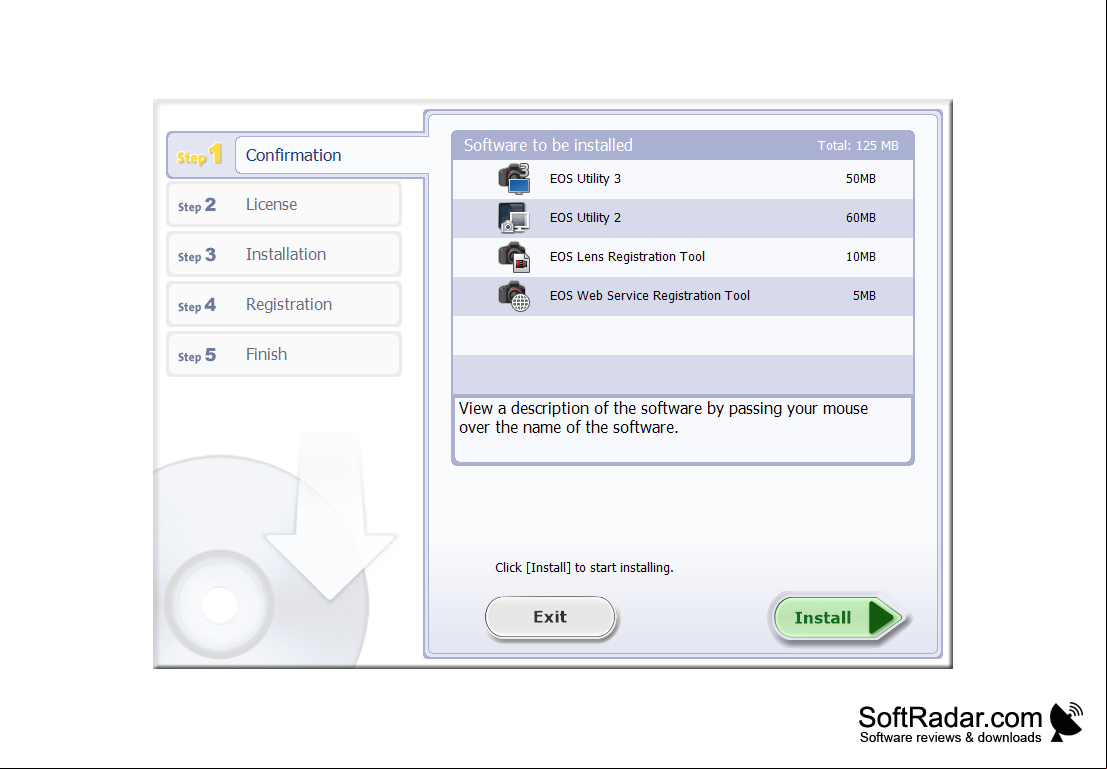Click the 5MB size value
The height and width of the screenshot is (769, 1107).
864,296
